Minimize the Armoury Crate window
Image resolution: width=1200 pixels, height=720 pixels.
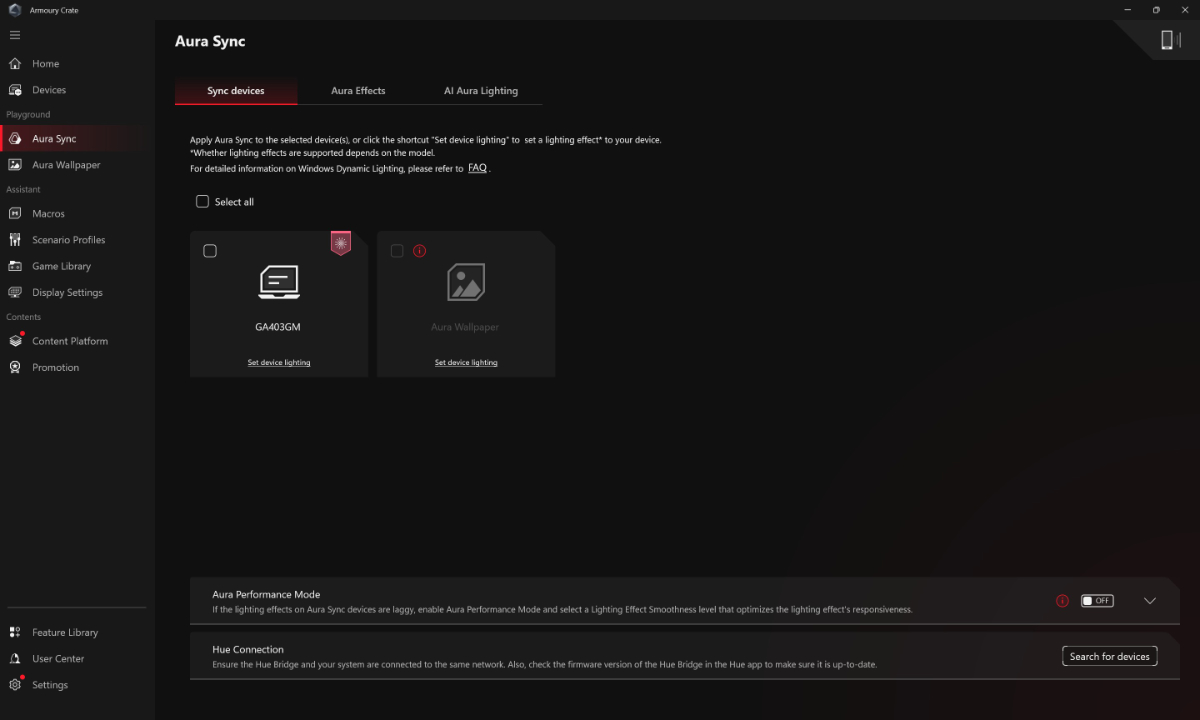[x=1128, y=10]
